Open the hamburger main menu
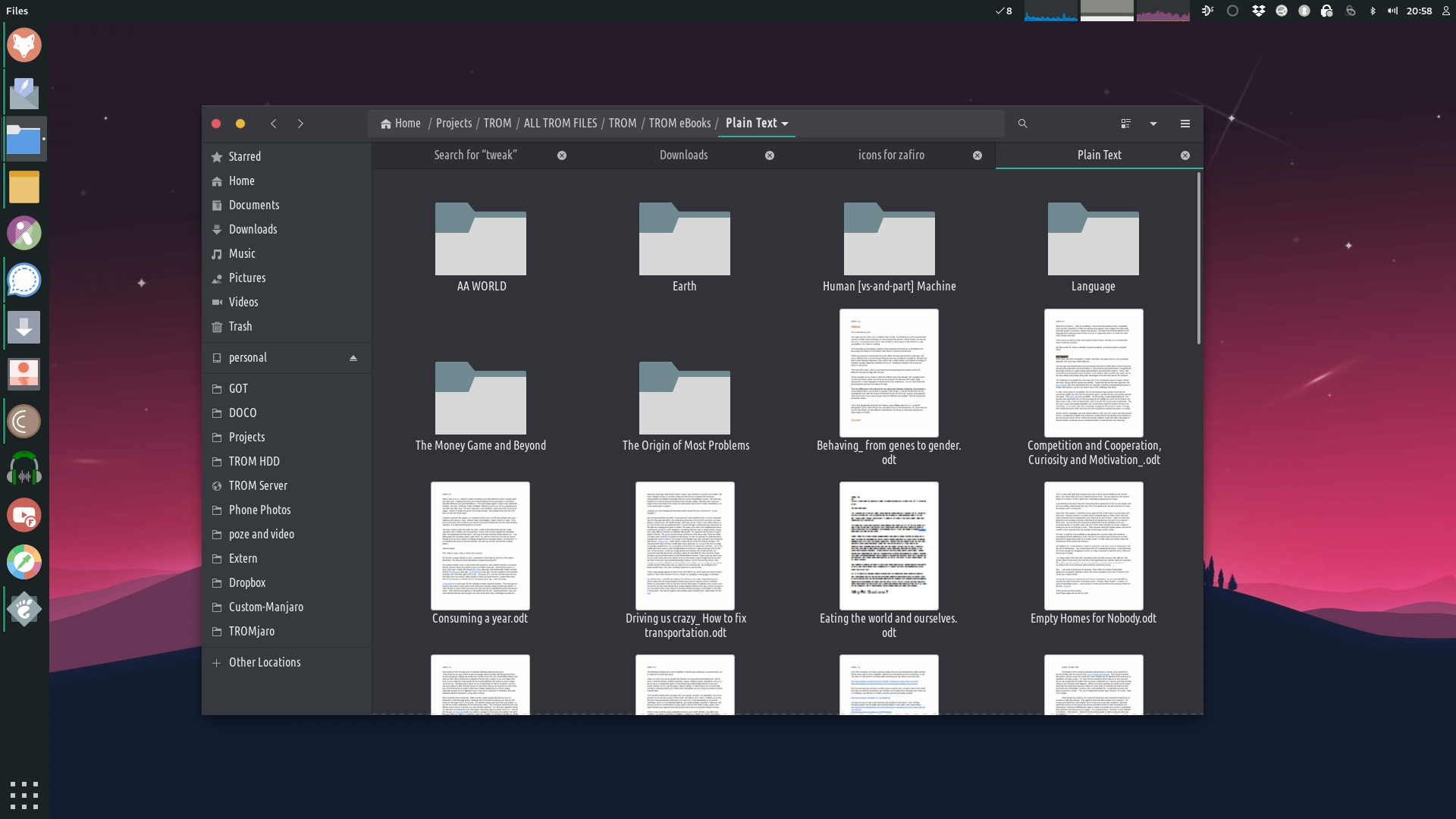The width and height of the screenshot is (1456, 819). pos(1185,124)
